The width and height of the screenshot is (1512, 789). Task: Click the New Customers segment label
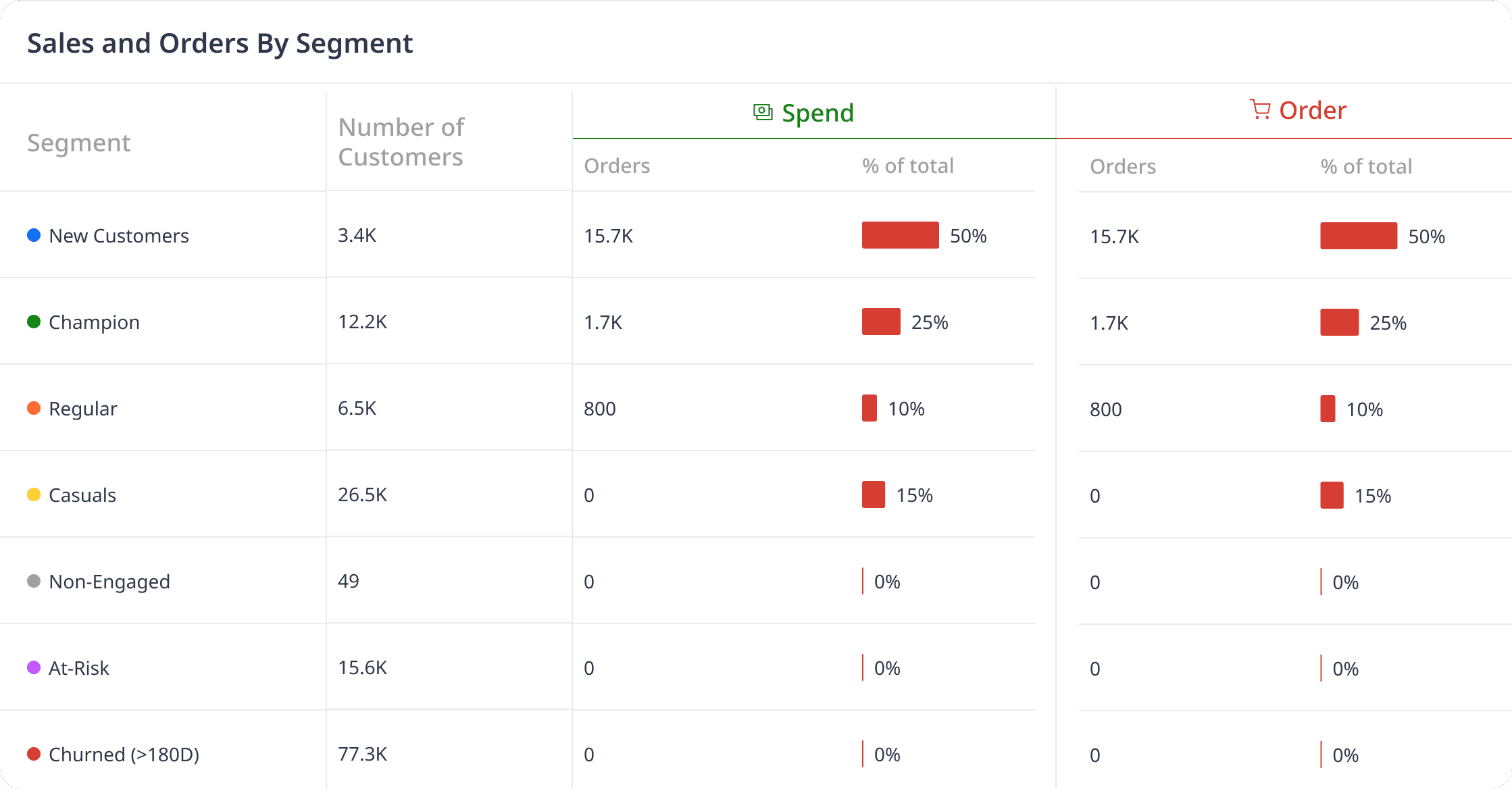tap(119, 236)
